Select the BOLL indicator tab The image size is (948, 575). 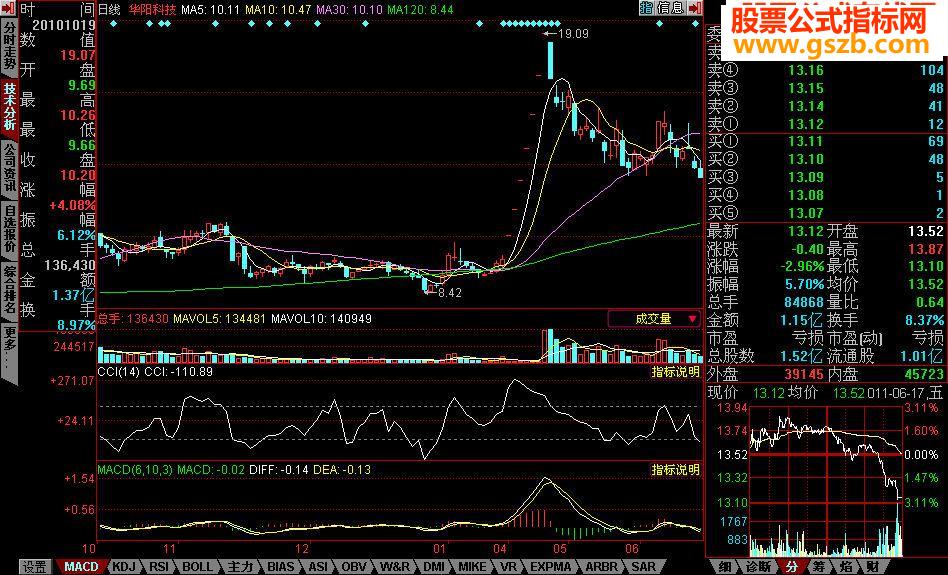[197, 567]
